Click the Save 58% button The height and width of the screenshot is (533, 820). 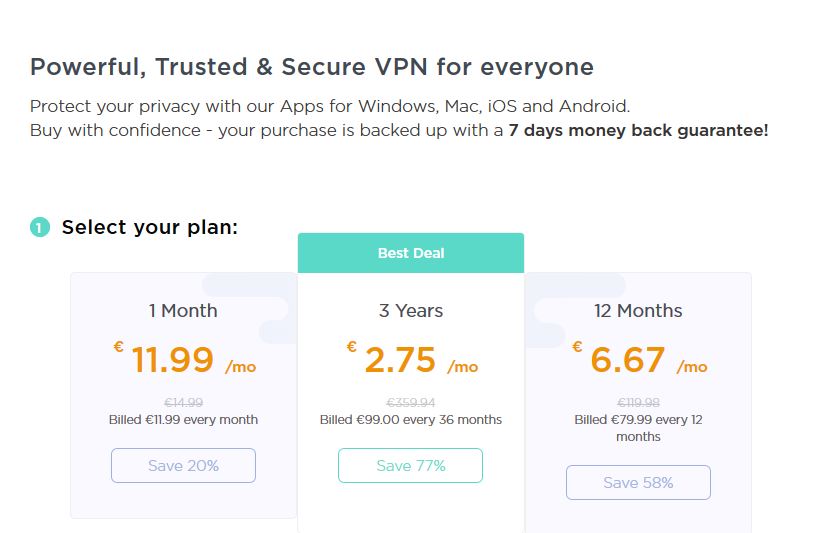638,482
